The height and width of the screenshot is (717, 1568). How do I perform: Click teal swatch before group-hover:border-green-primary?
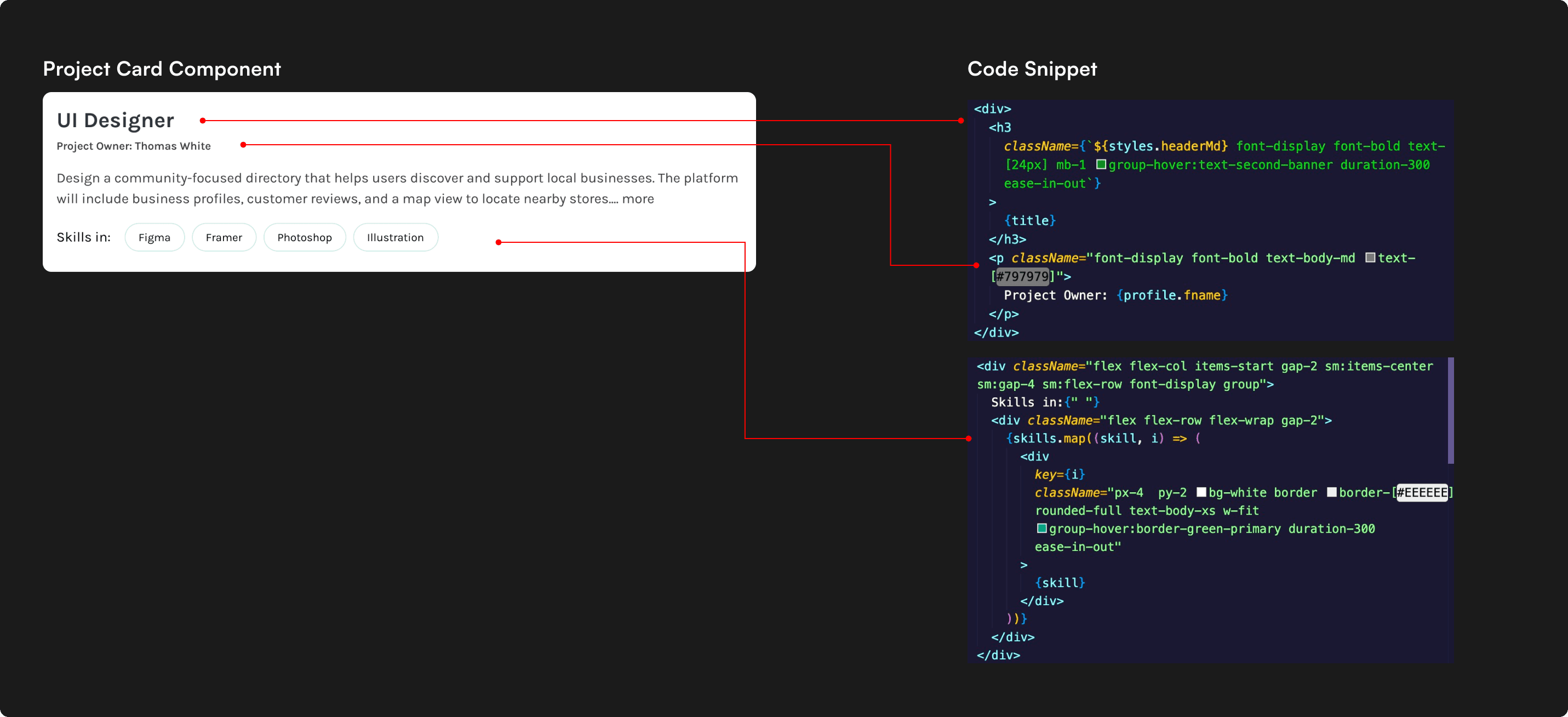[x=1041, y=528]
